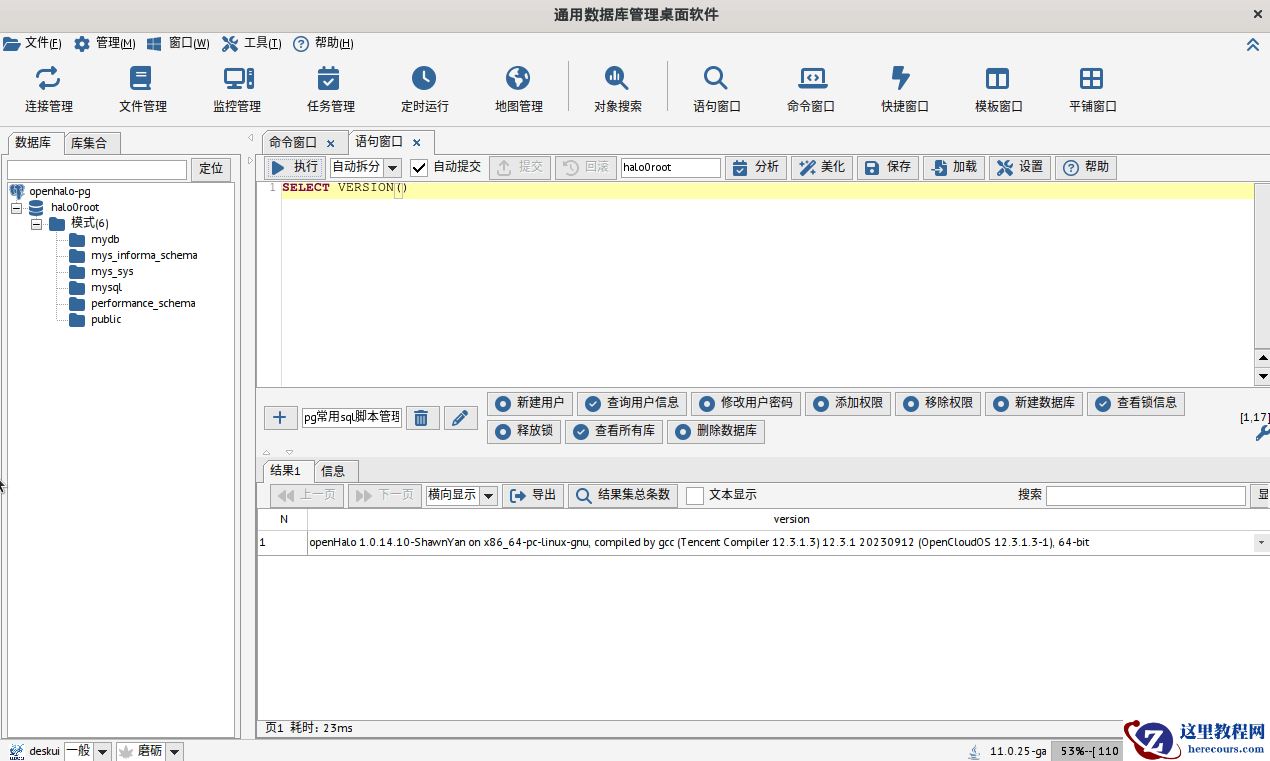Click 分析 analyze button

point(756,167)
